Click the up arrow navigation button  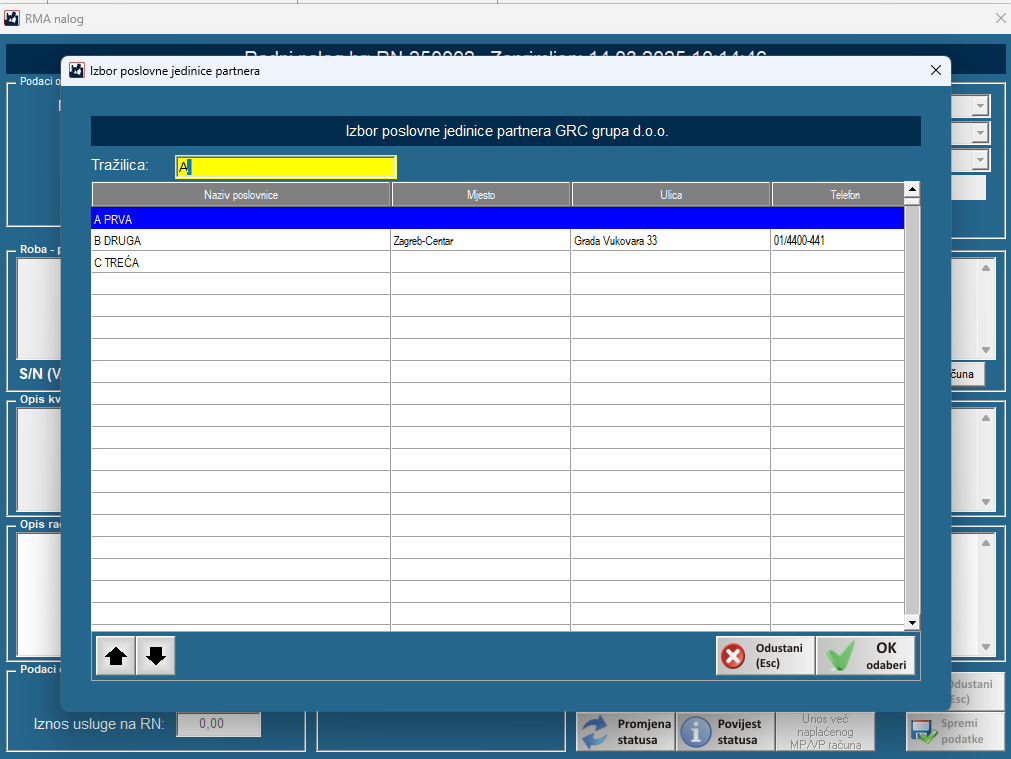[116, 656]
